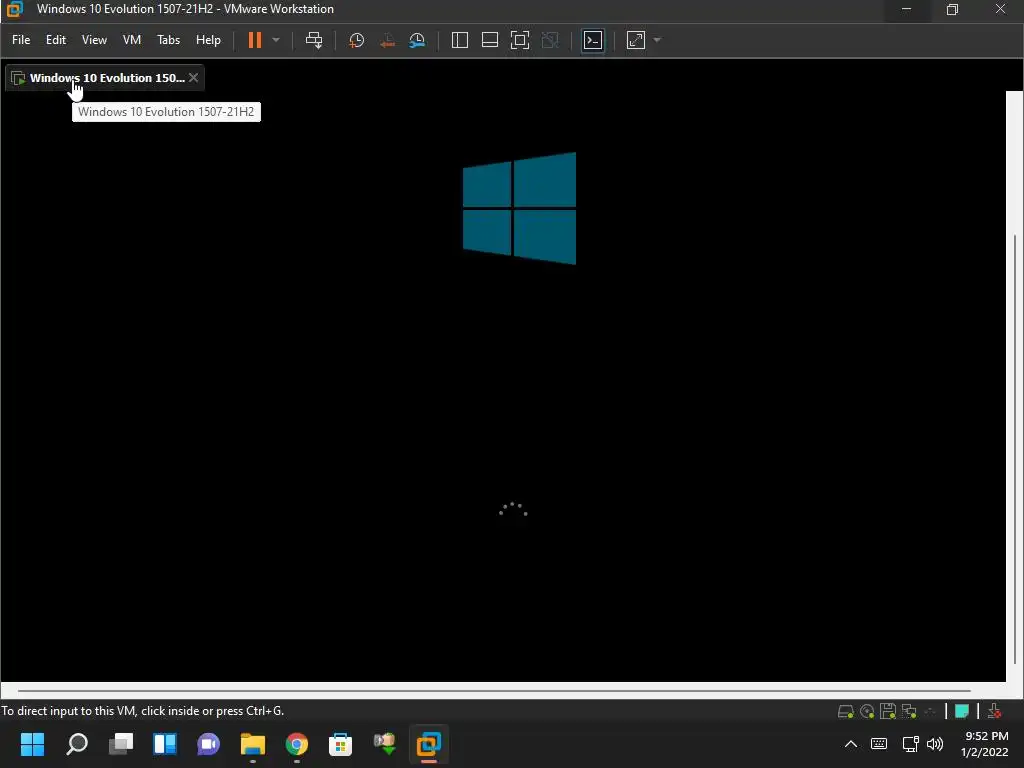Viewport: 1024px width, 768px height.
Task: Open the Edit menu
Action: tap(56, 40)
